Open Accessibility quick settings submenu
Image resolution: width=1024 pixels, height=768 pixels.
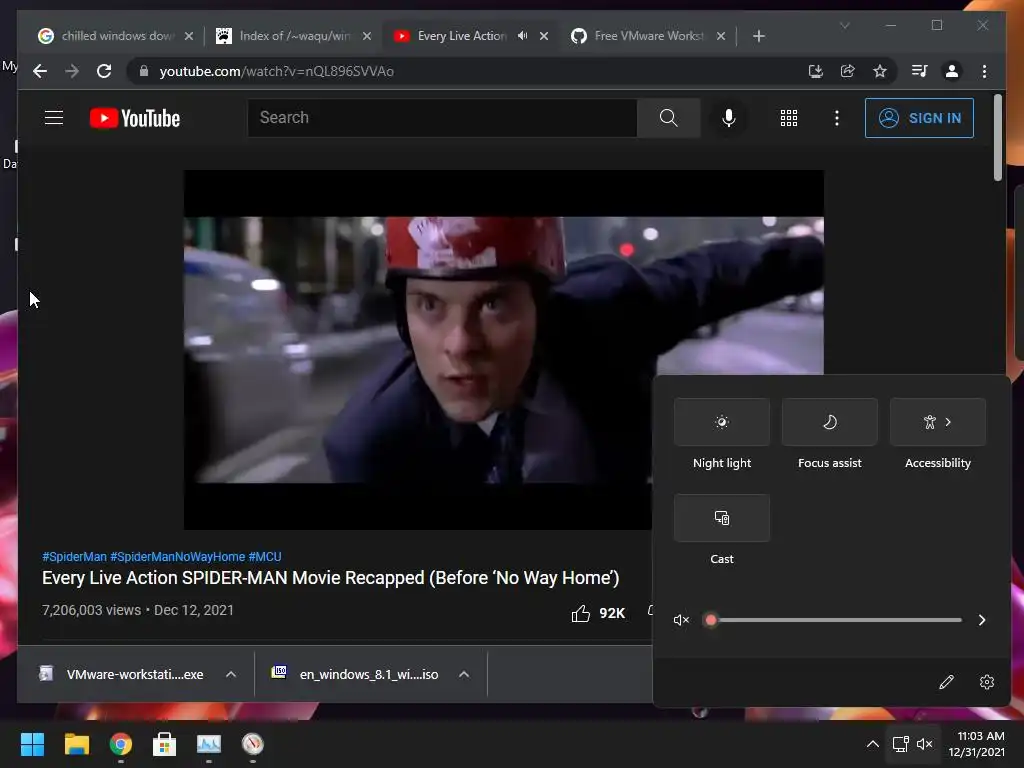coord(938,422)
